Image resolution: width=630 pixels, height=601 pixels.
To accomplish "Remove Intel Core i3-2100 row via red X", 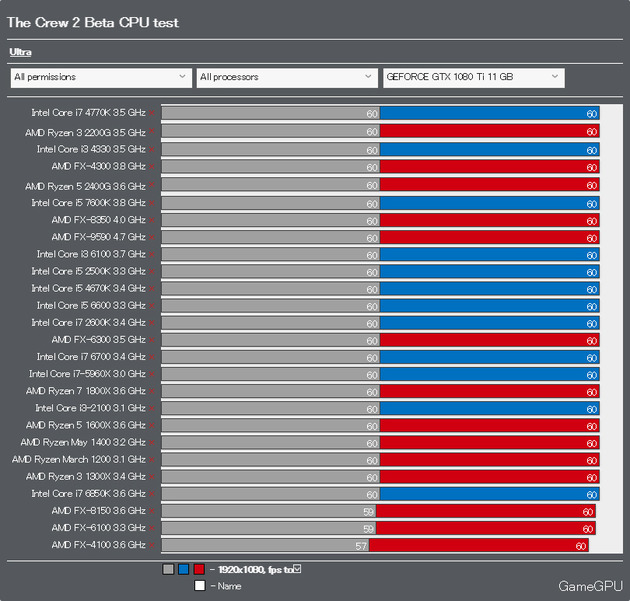I will click(151, 409).
